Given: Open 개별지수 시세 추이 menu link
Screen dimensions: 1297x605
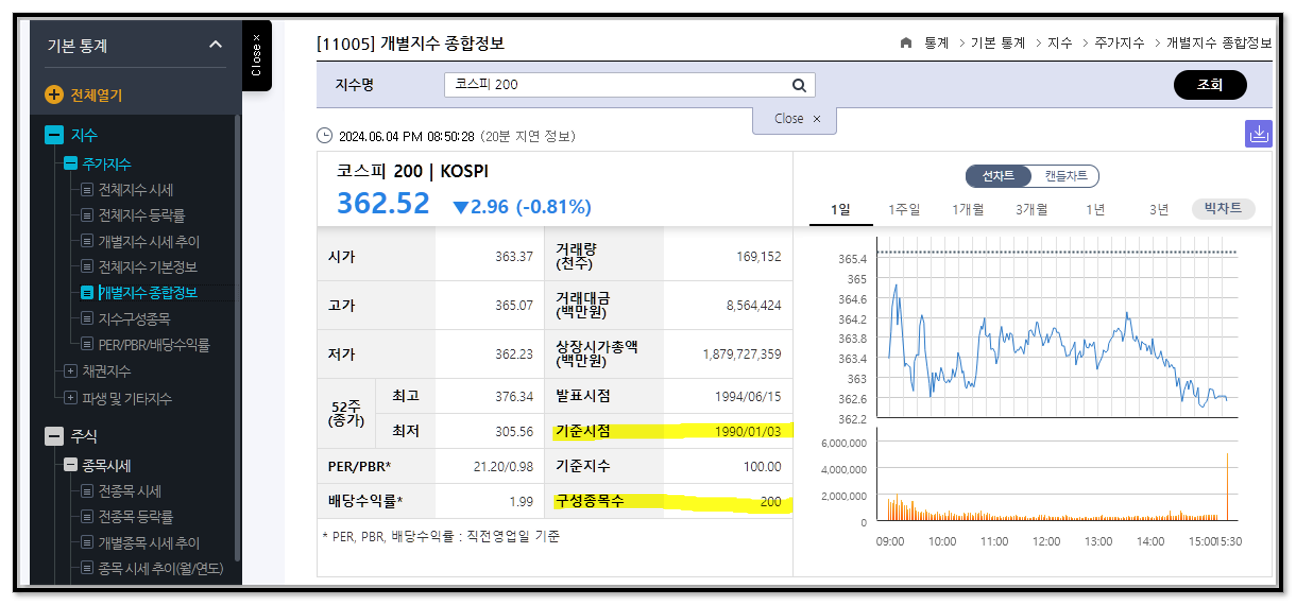Looking at the screenshot, I should pyautogui.click(x=149, y=241).
